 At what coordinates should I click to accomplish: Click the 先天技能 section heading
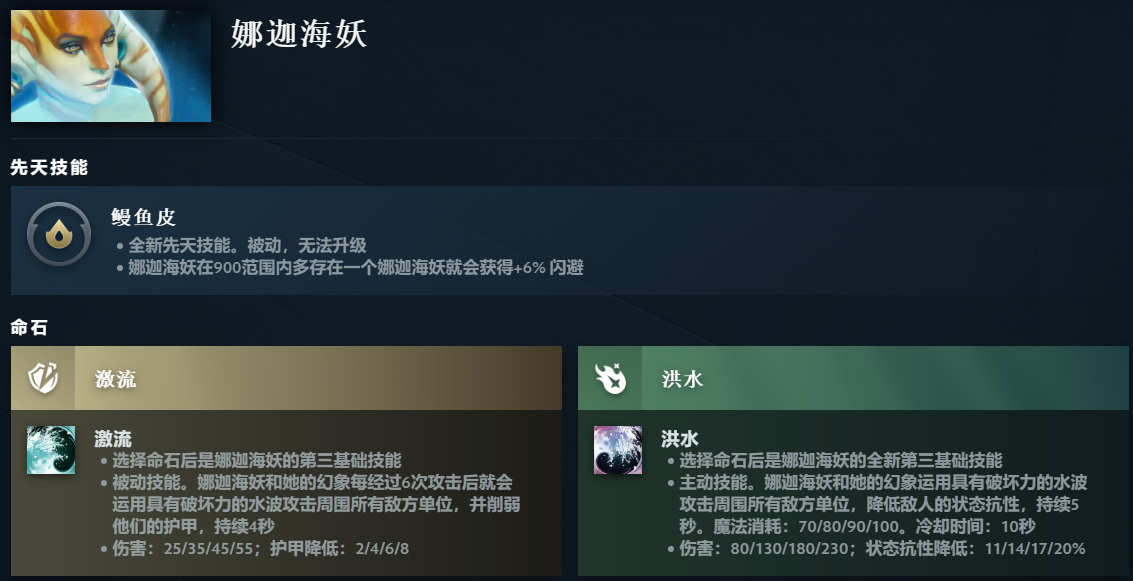pyautogui.click(x=49, y=168)
